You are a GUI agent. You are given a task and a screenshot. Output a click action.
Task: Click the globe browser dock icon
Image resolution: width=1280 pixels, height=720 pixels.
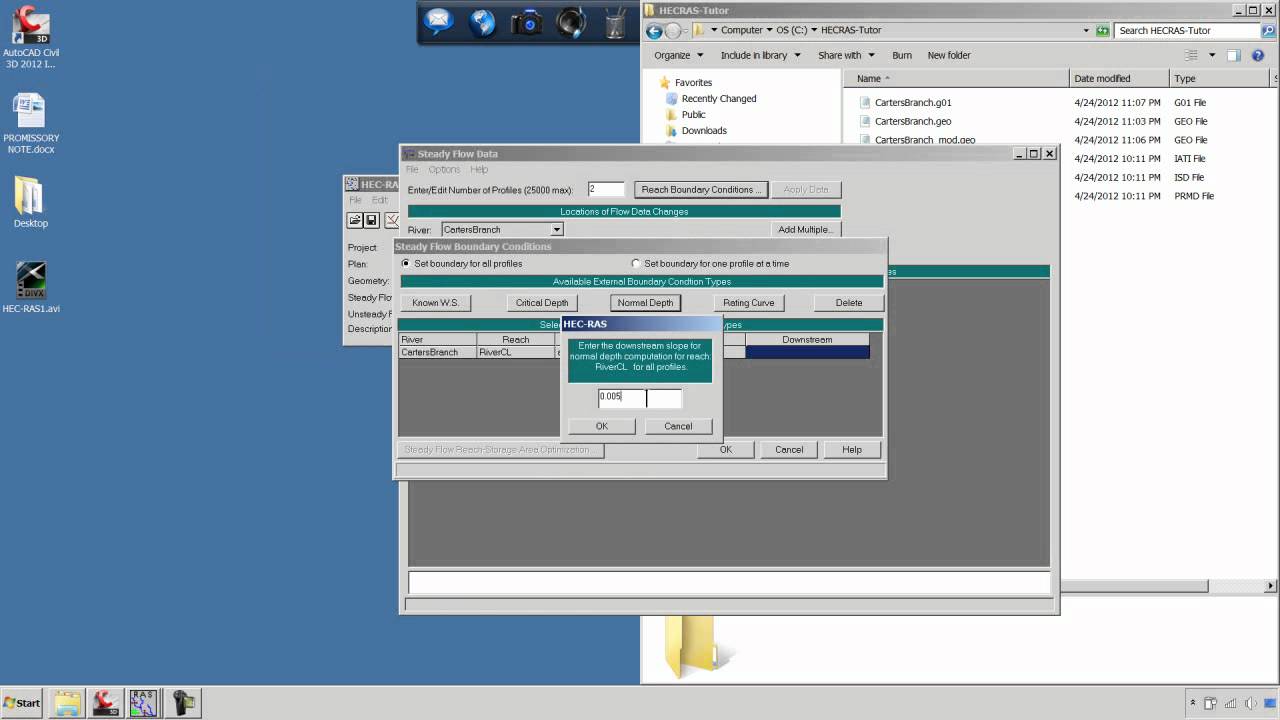(x=482, y=22)
